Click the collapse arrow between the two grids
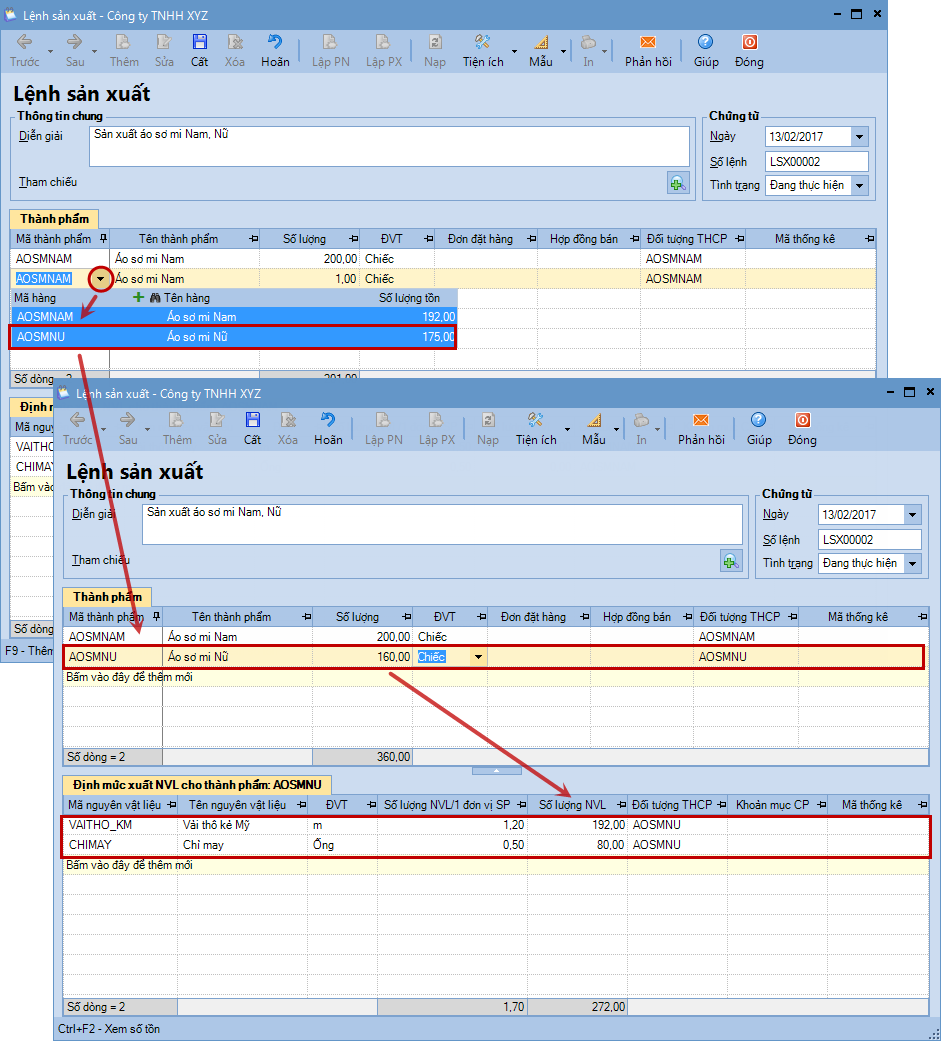Image resolution: width=941 pixels, height=1041 pixels. (x=497, y=771)
